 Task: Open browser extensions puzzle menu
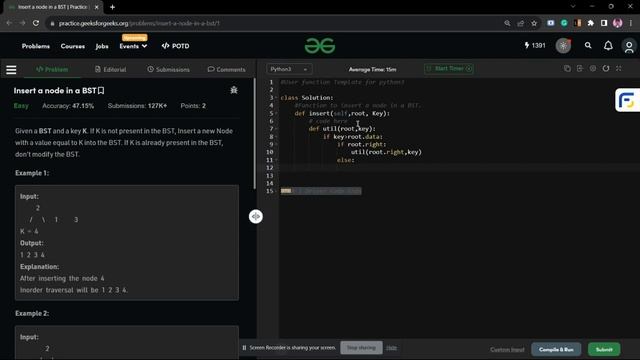click(x=591, y=23)
